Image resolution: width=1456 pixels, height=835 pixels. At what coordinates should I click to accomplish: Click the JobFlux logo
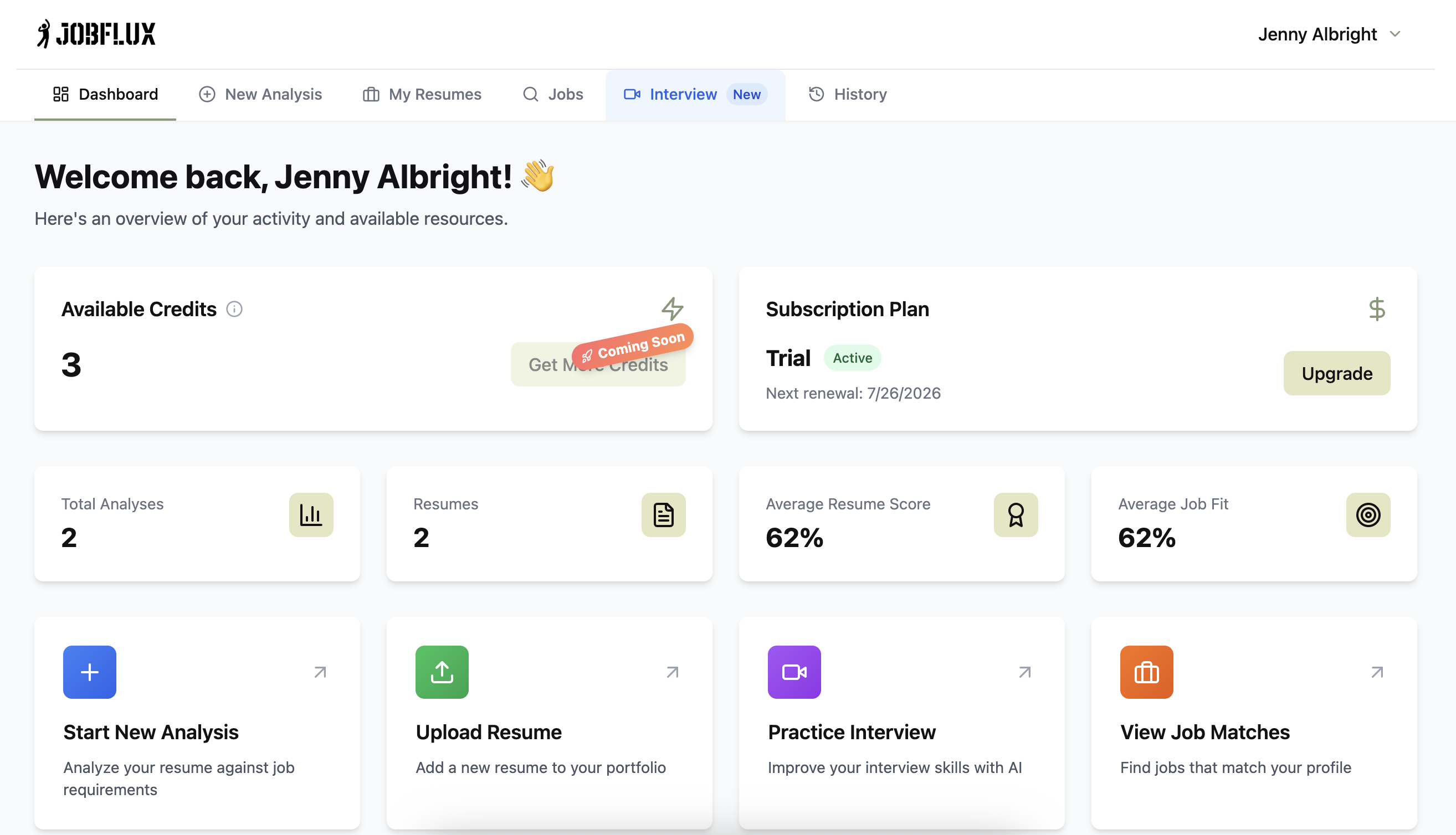[96, 34]
